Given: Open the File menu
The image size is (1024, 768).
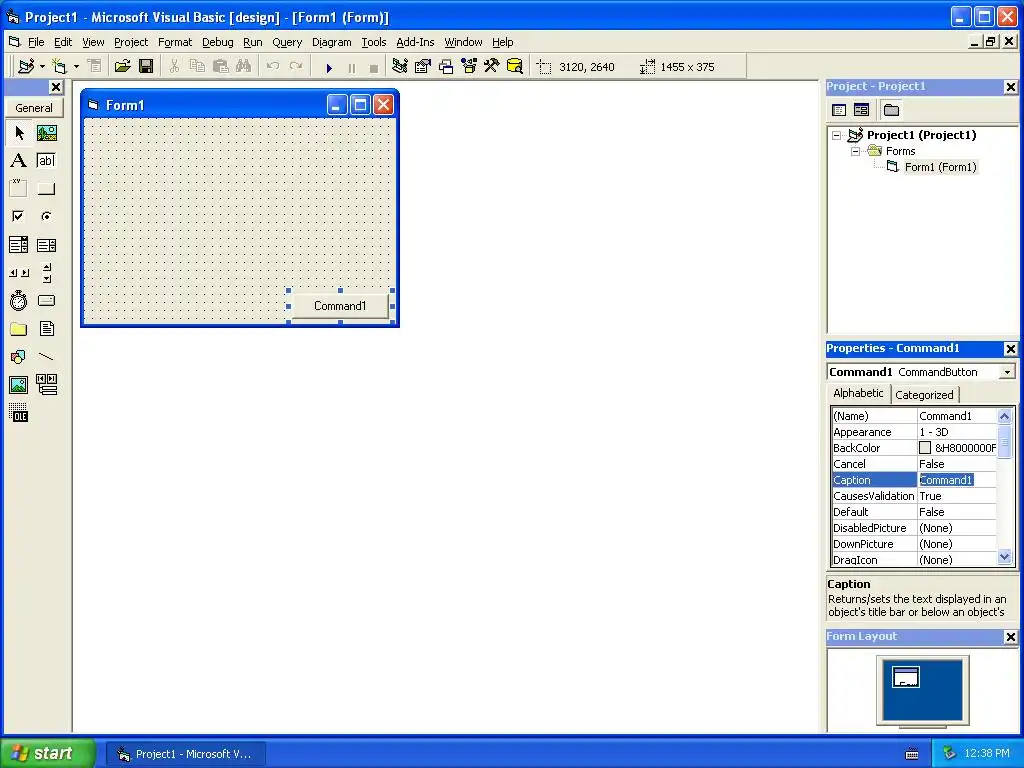Looking at the screenshot, I should click(36, 42).
